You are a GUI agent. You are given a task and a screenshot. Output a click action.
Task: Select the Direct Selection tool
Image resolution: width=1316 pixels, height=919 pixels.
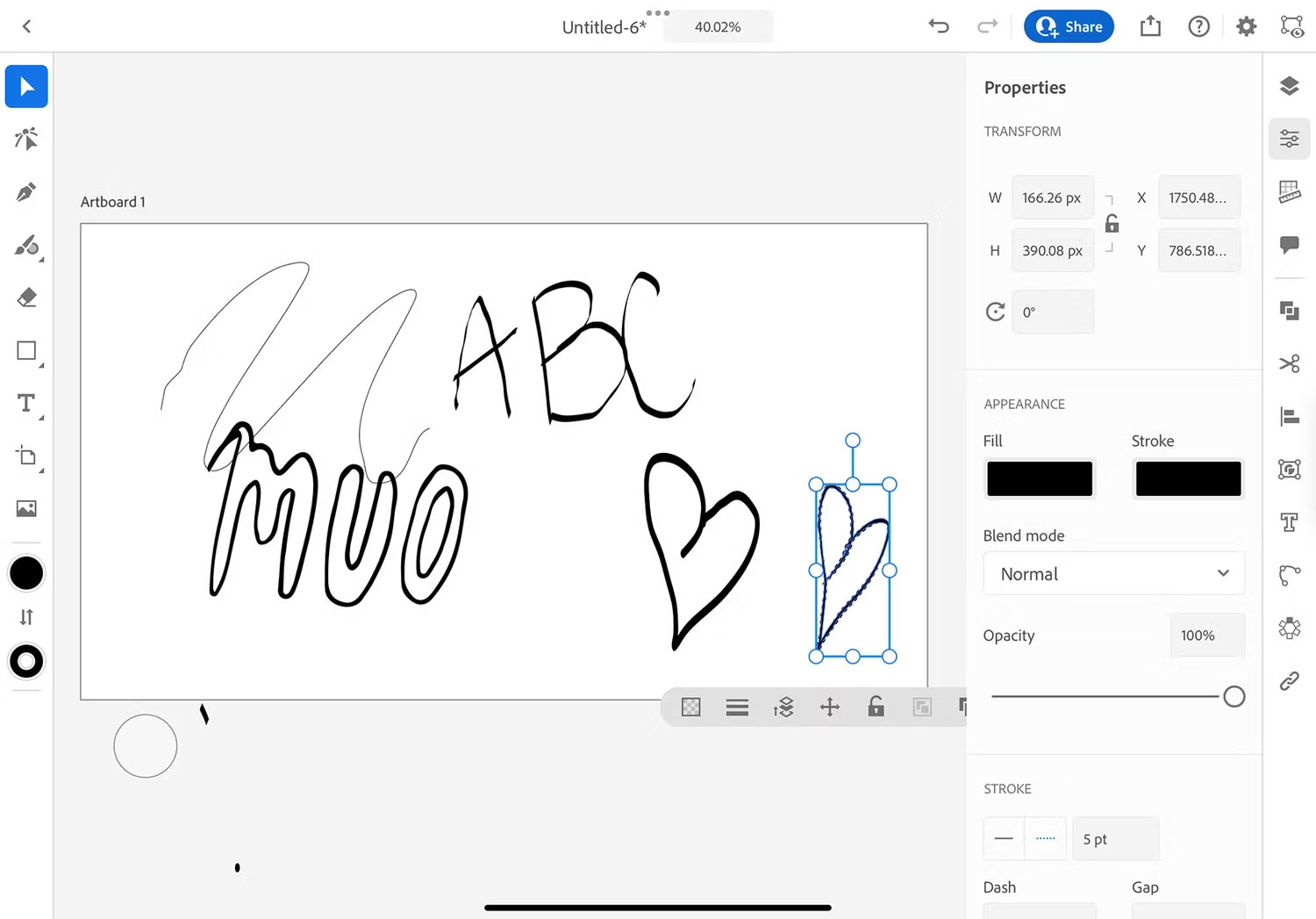pos(26,139)
